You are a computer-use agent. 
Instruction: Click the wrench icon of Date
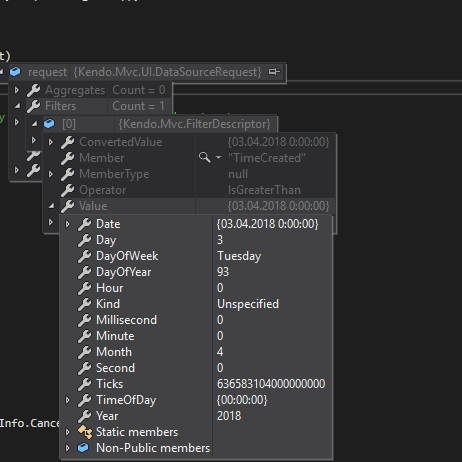click(85, 224)
